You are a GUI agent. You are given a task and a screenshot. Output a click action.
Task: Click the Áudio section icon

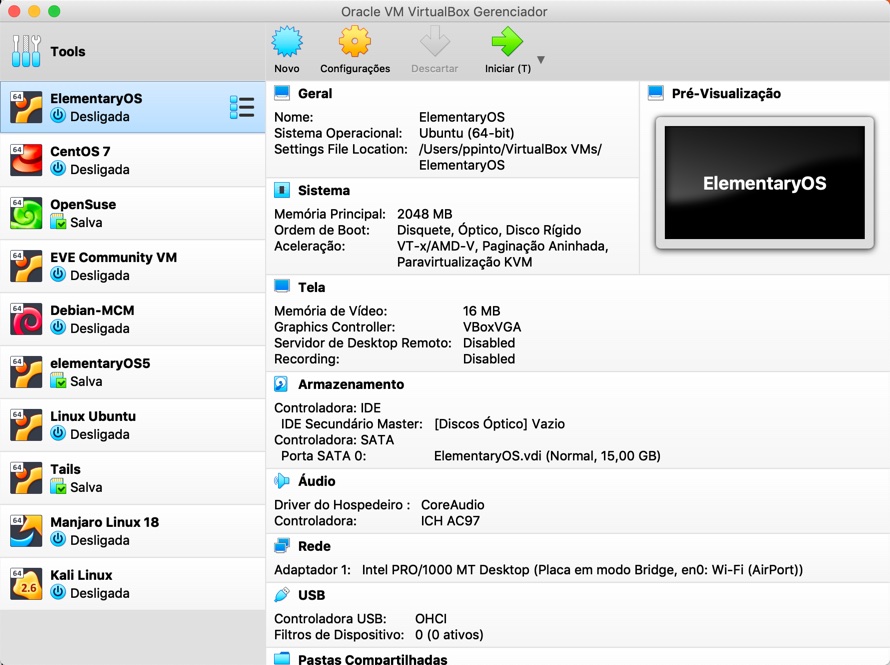[x=283, y=481]
